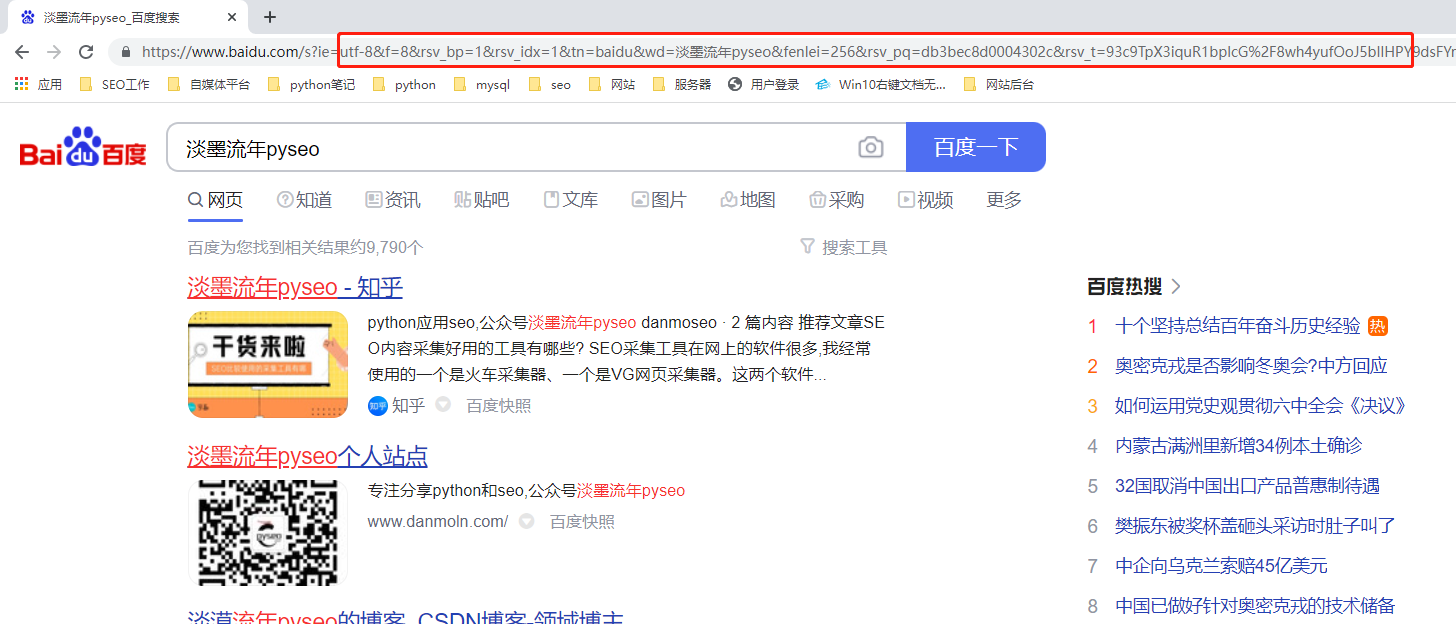The image size is (1456, 624).
Task: Switch to the 采购 tab
Action: pyautogui.click(x=836, y=200)
